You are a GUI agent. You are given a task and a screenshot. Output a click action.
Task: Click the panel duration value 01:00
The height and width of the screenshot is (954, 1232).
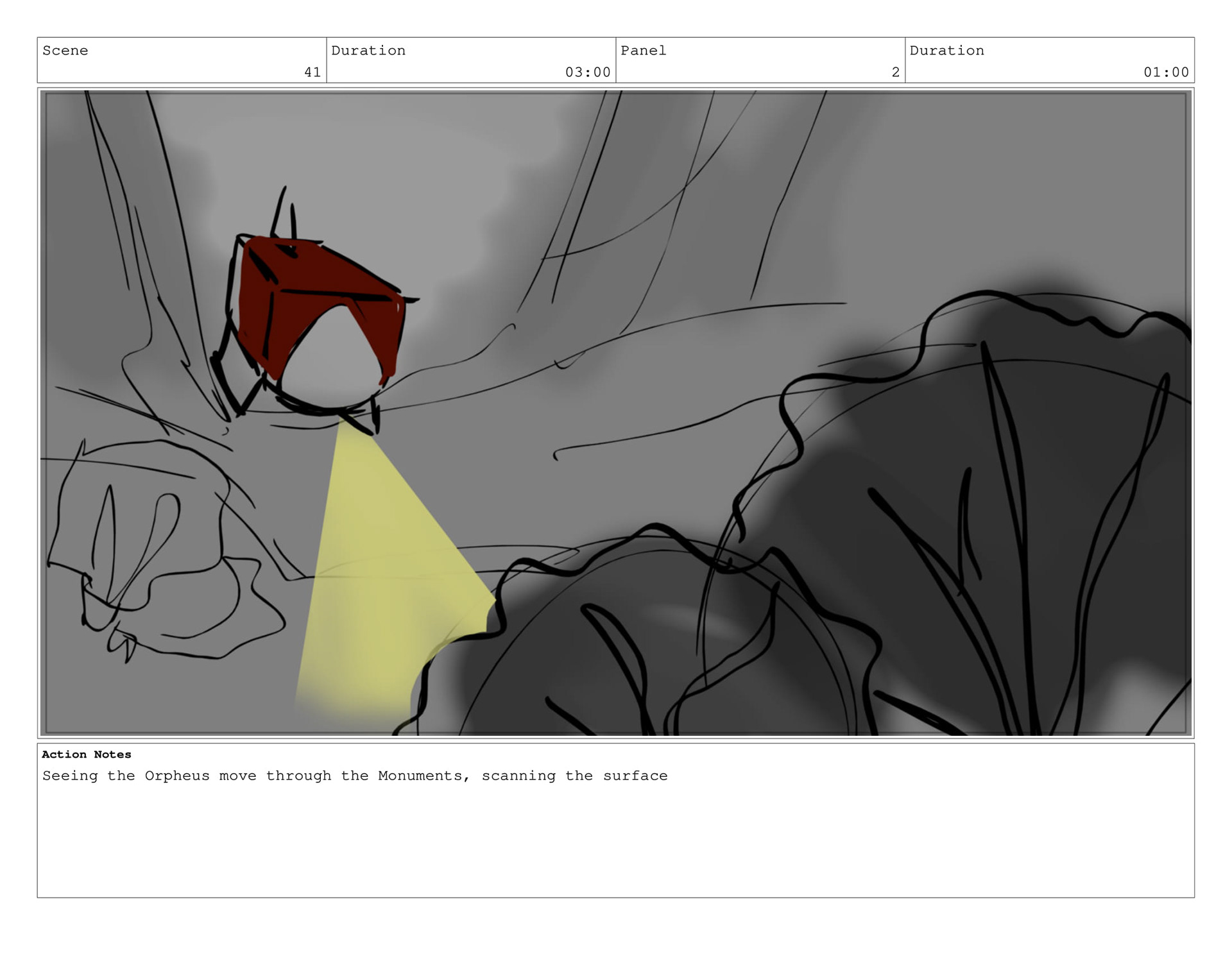coord(1166,72)
